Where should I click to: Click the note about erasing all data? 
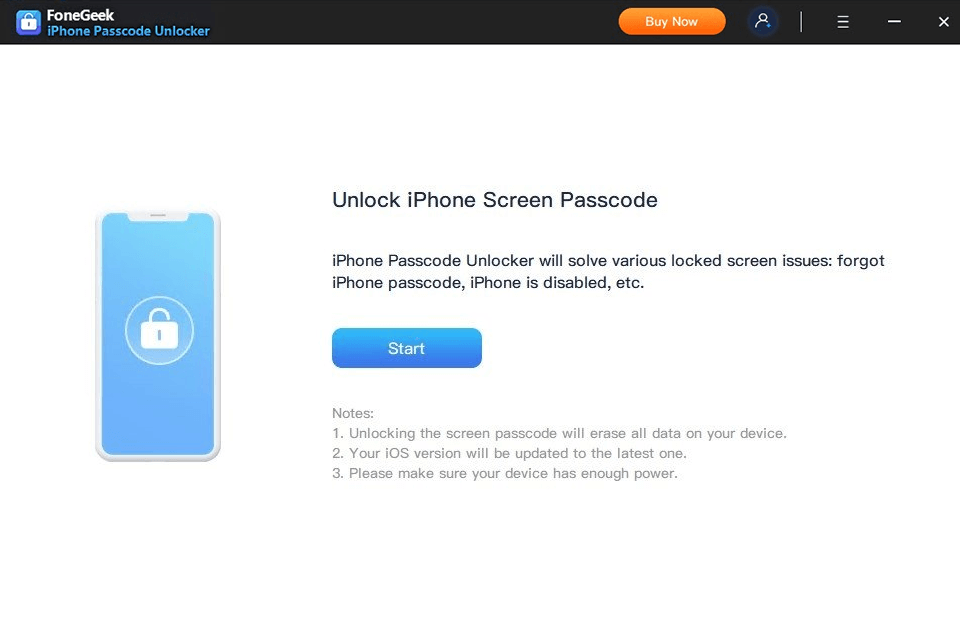[559, 434]
